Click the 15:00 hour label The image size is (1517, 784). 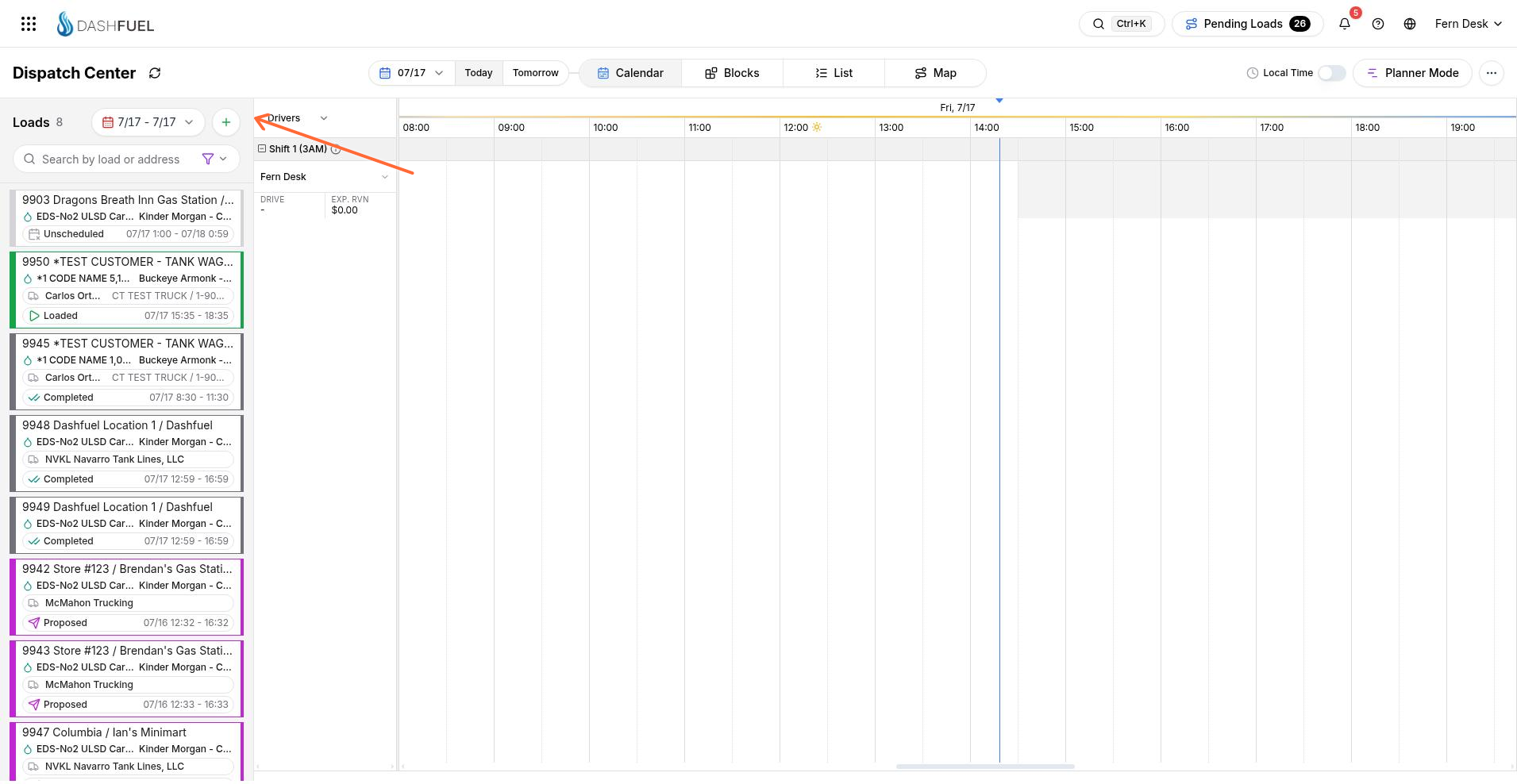pos(1081,128)
